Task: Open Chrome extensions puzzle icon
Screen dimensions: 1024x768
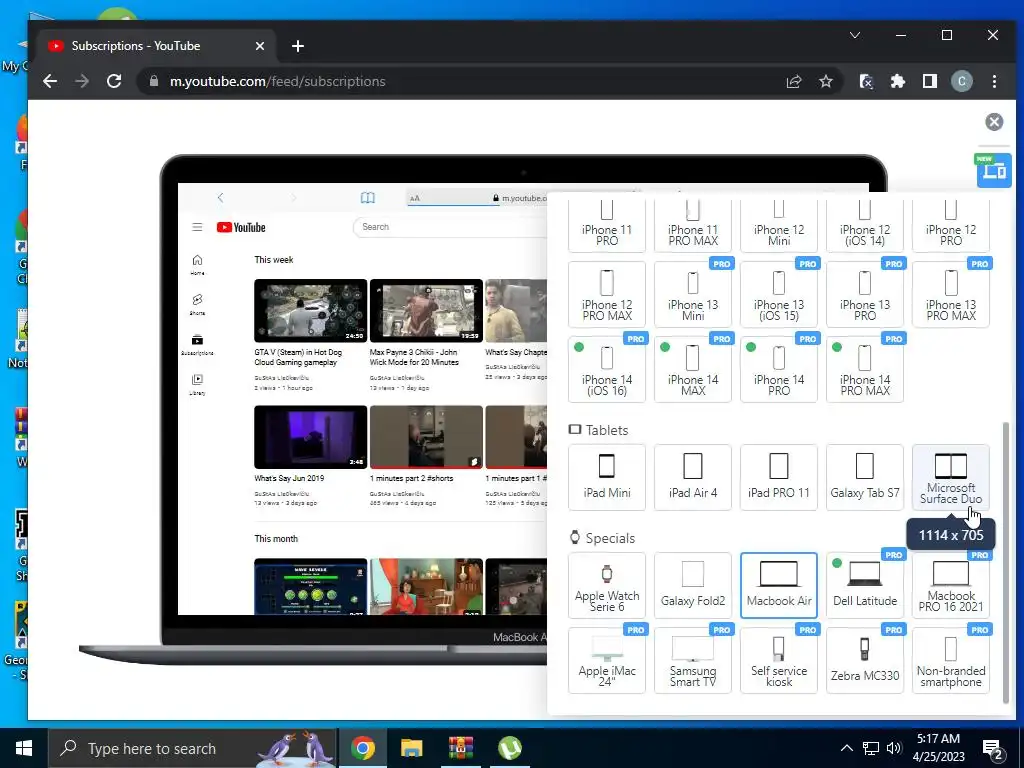Action: (x=898, y=81)
